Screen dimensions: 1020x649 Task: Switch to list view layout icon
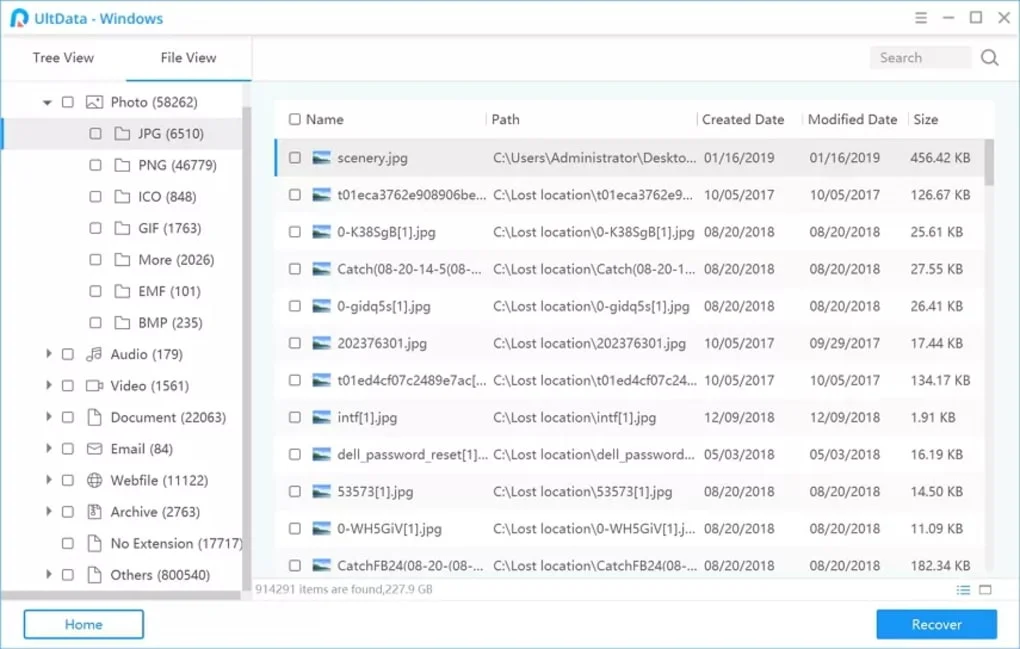[963, 590]
